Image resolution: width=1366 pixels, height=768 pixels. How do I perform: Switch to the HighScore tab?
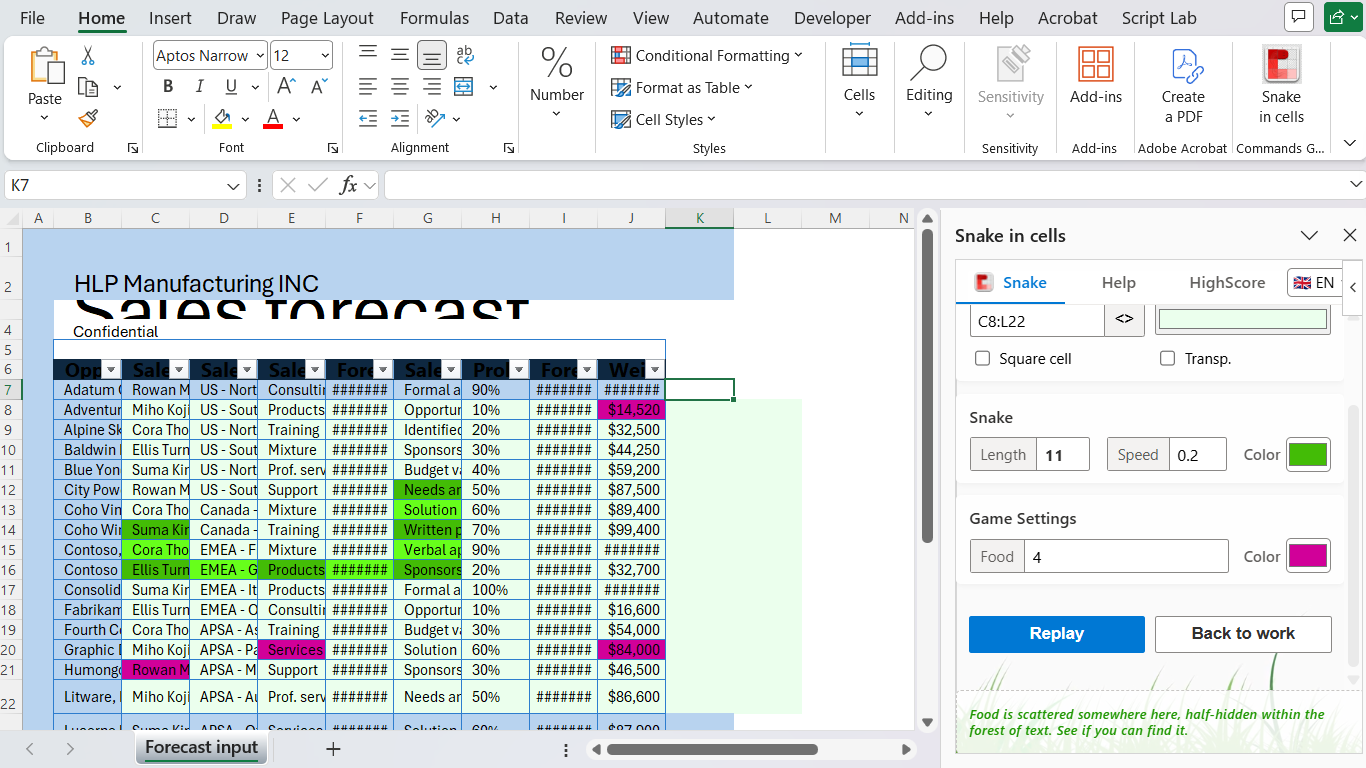coord(1227,282)
